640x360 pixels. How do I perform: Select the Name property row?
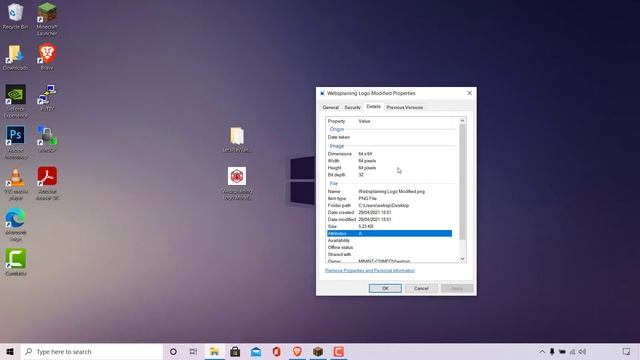click(x=389, y=191)
